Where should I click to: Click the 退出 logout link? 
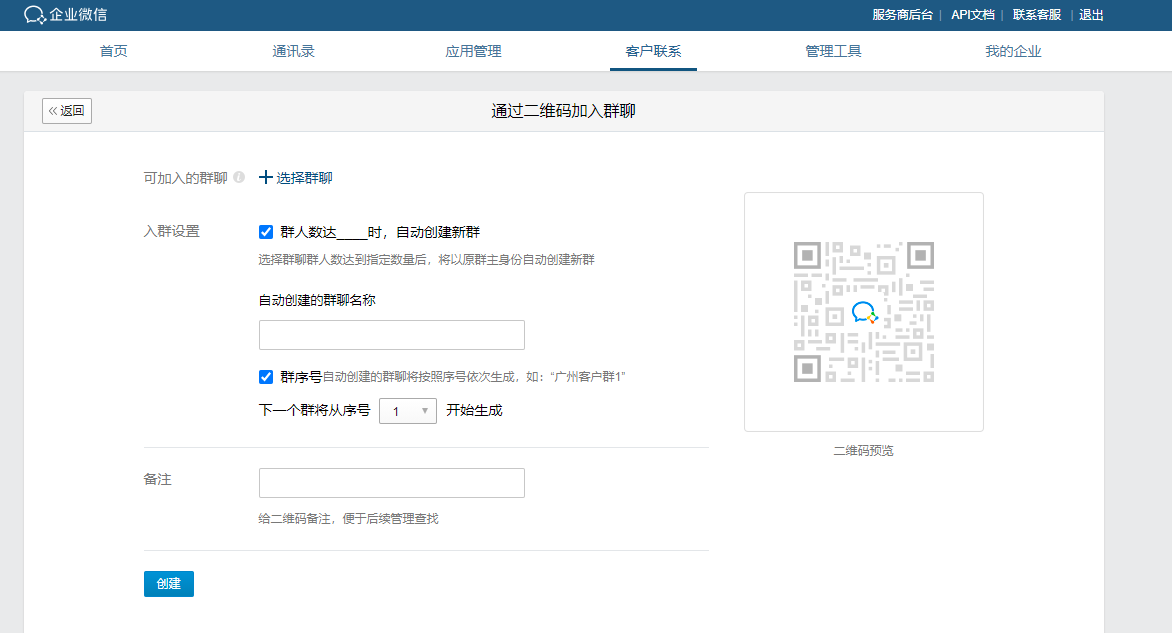coord(1091,15)
